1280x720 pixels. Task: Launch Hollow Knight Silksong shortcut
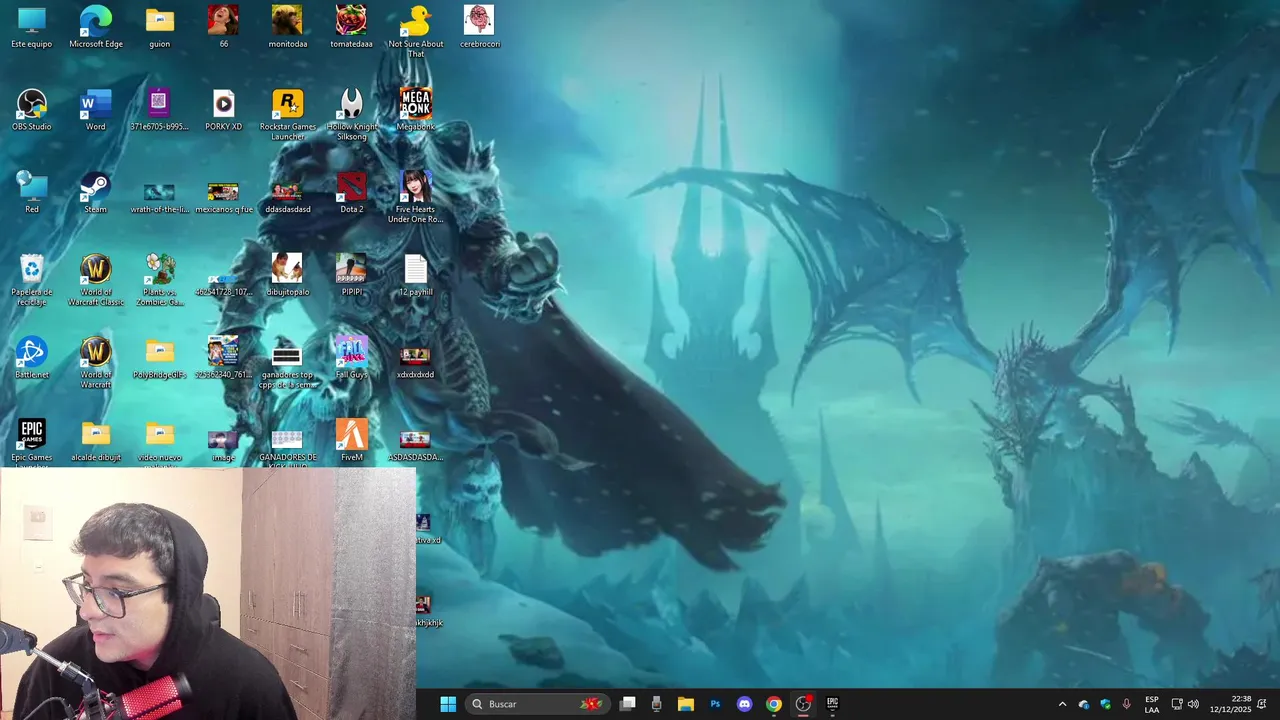coord(351,114)
